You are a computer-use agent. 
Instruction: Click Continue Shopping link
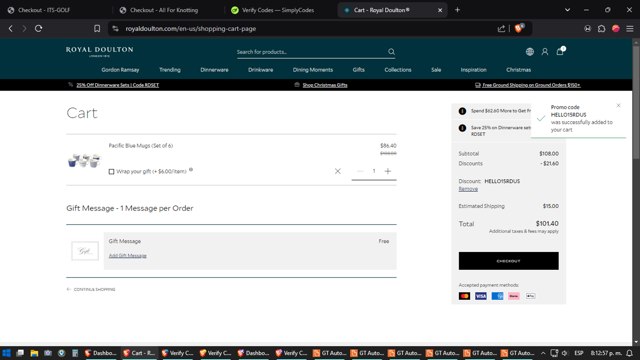[91, 289]
